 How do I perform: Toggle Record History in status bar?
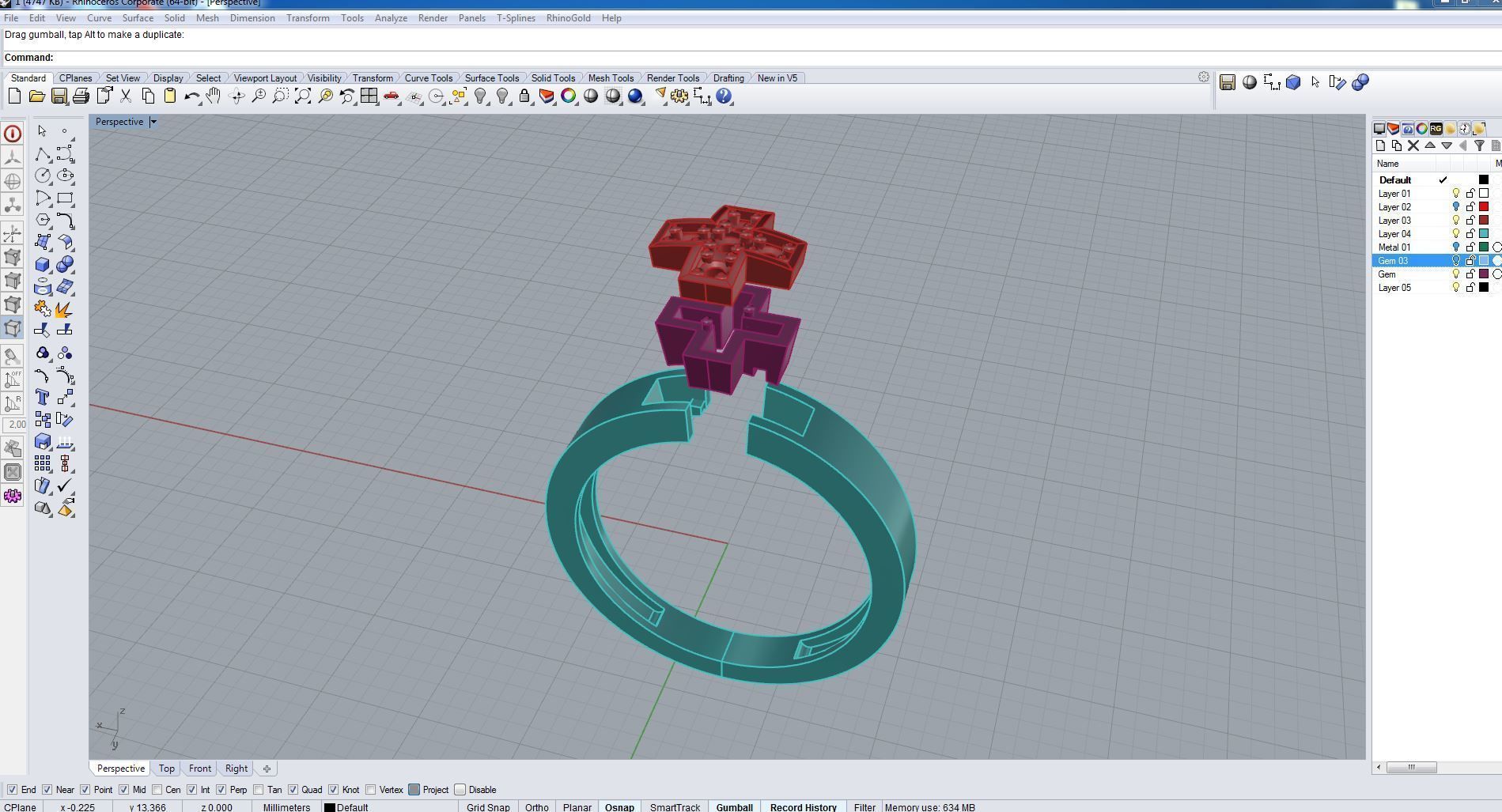(803, 807)
